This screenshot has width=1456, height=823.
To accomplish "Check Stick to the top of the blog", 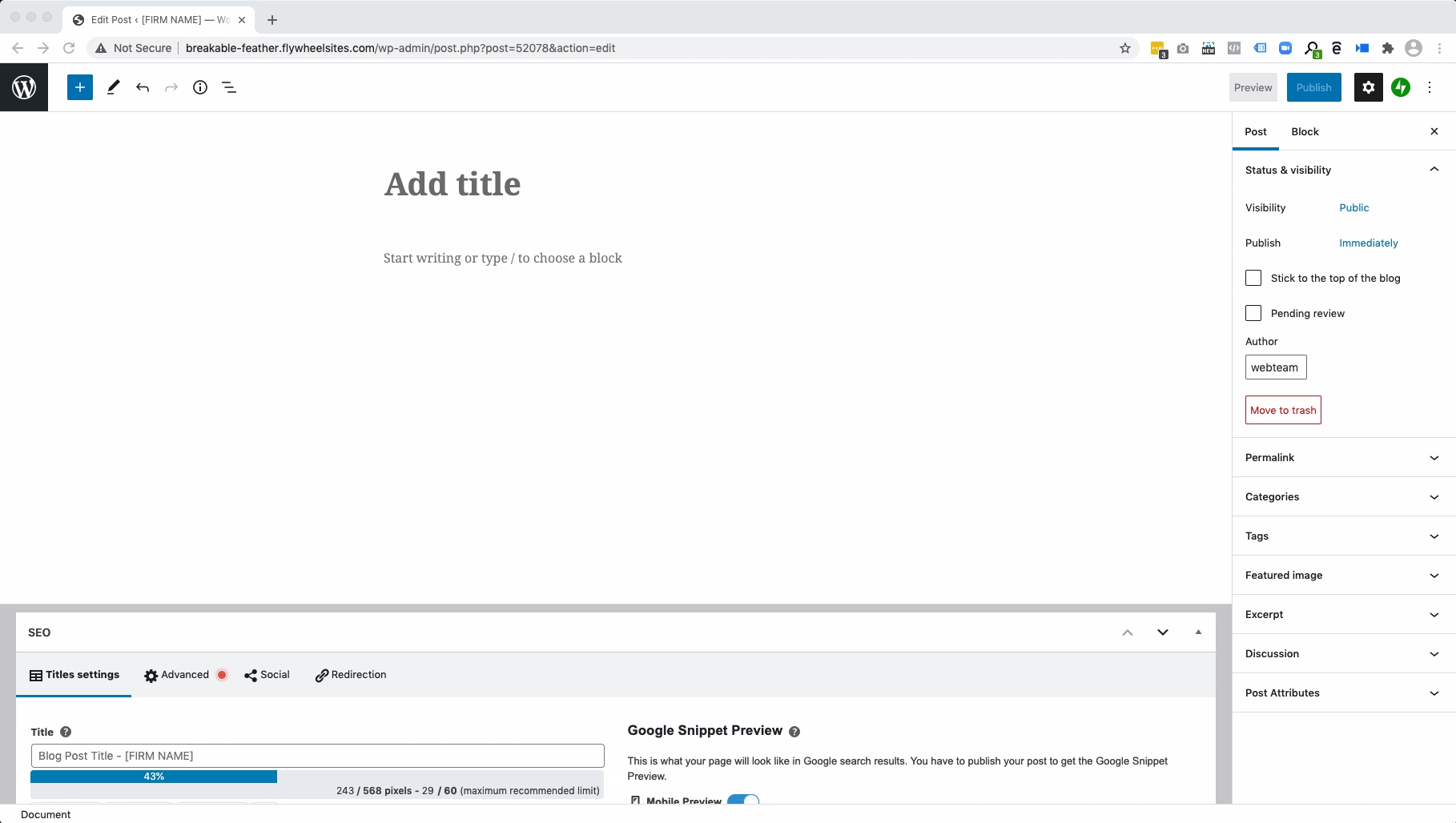I will click(1253, 278).
